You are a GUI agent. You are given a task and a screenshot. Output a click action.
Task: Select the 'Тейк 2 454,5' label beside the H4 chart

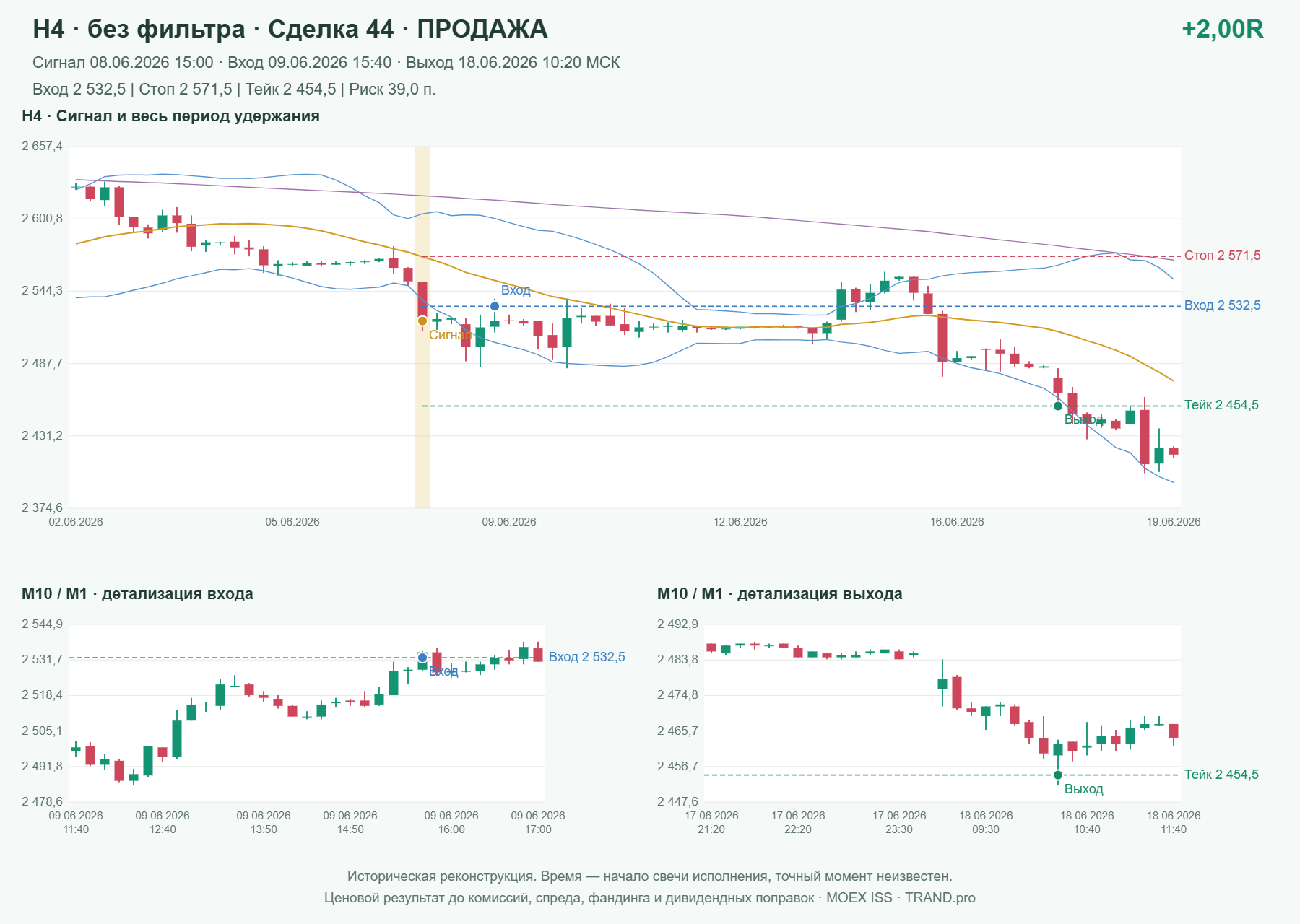point(1221,405)
